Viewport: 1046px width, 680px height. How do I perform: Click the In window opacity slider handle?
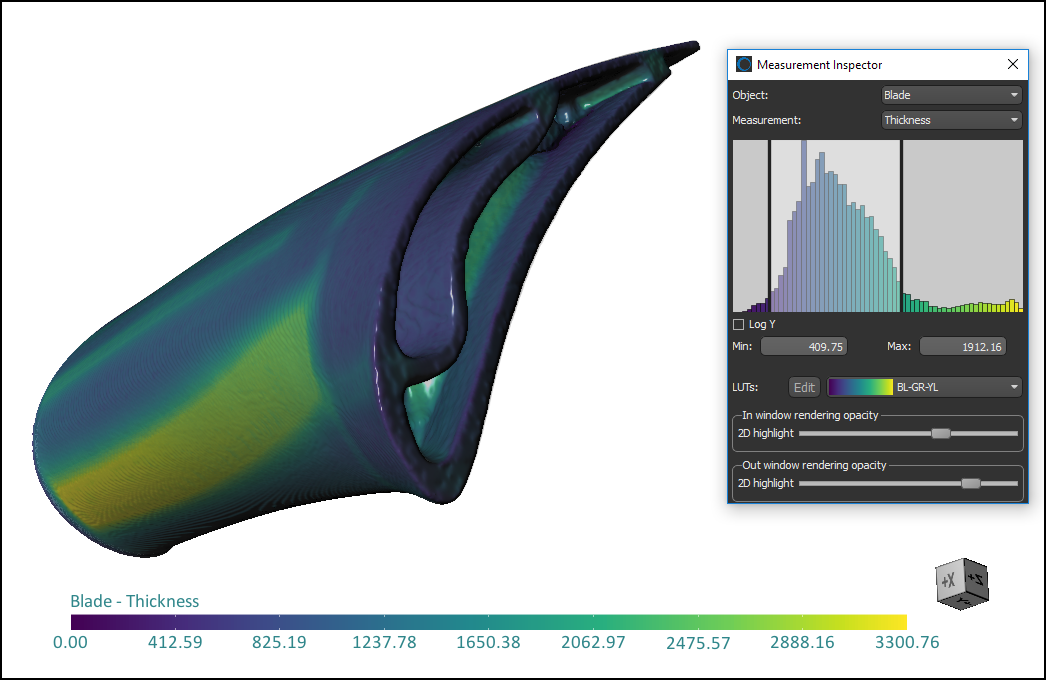click(x=940, y=433)
